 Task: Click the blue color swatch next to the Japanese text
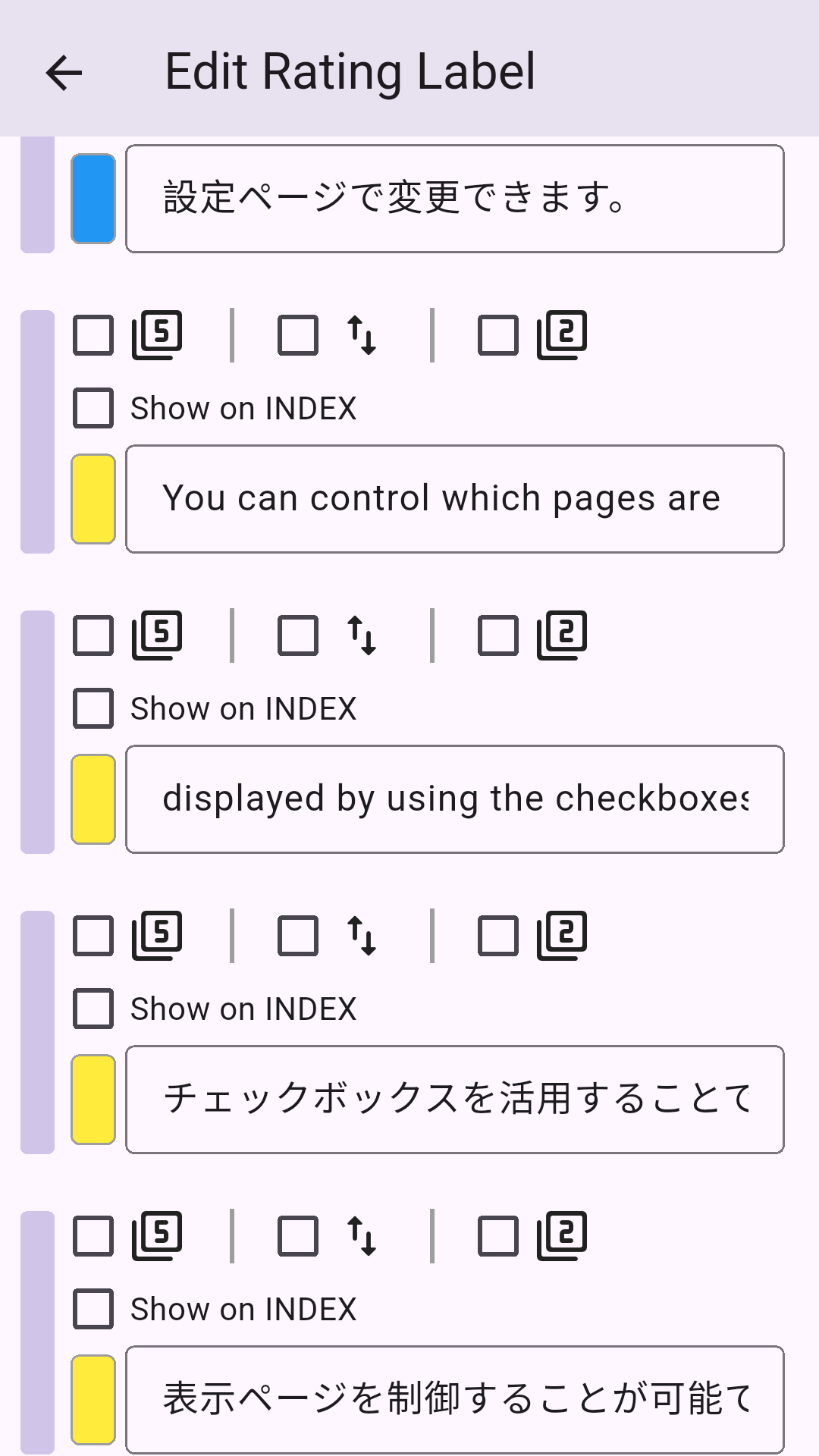(93, 198)
